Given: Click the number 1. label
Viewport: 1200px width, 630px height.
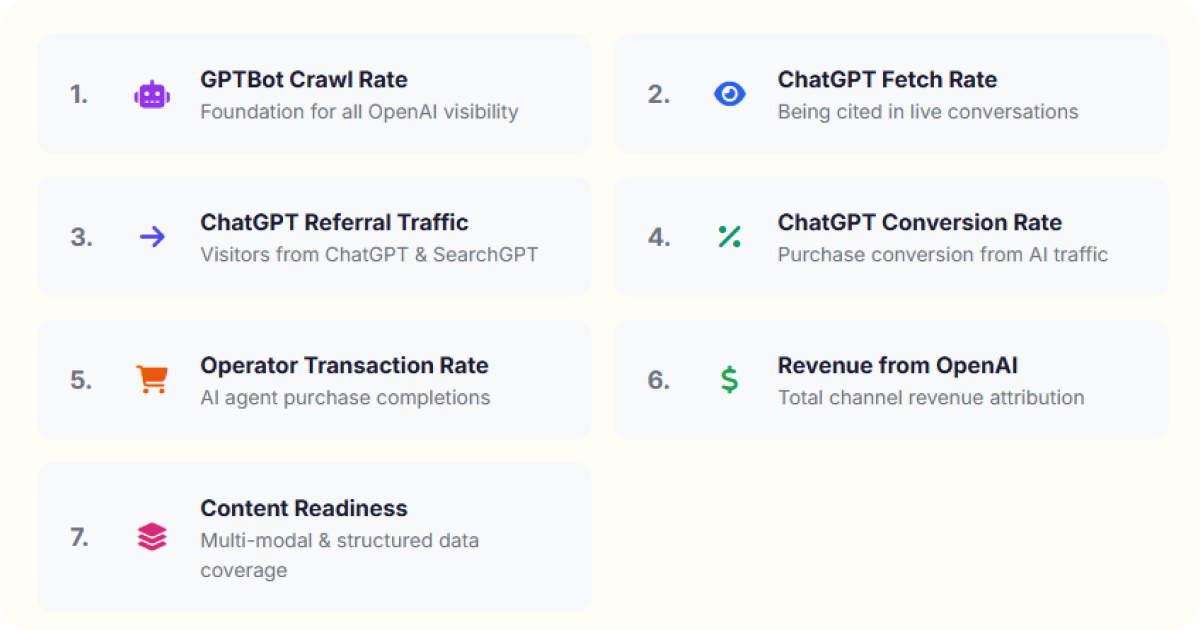Looking at the screenshot, I should point(79,95).
